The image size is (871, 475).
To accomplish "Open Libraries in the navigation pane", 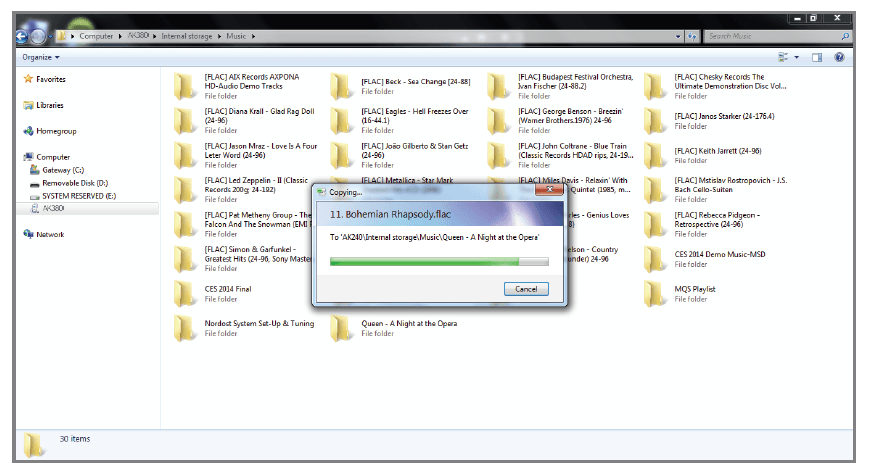I will (50, 105).
